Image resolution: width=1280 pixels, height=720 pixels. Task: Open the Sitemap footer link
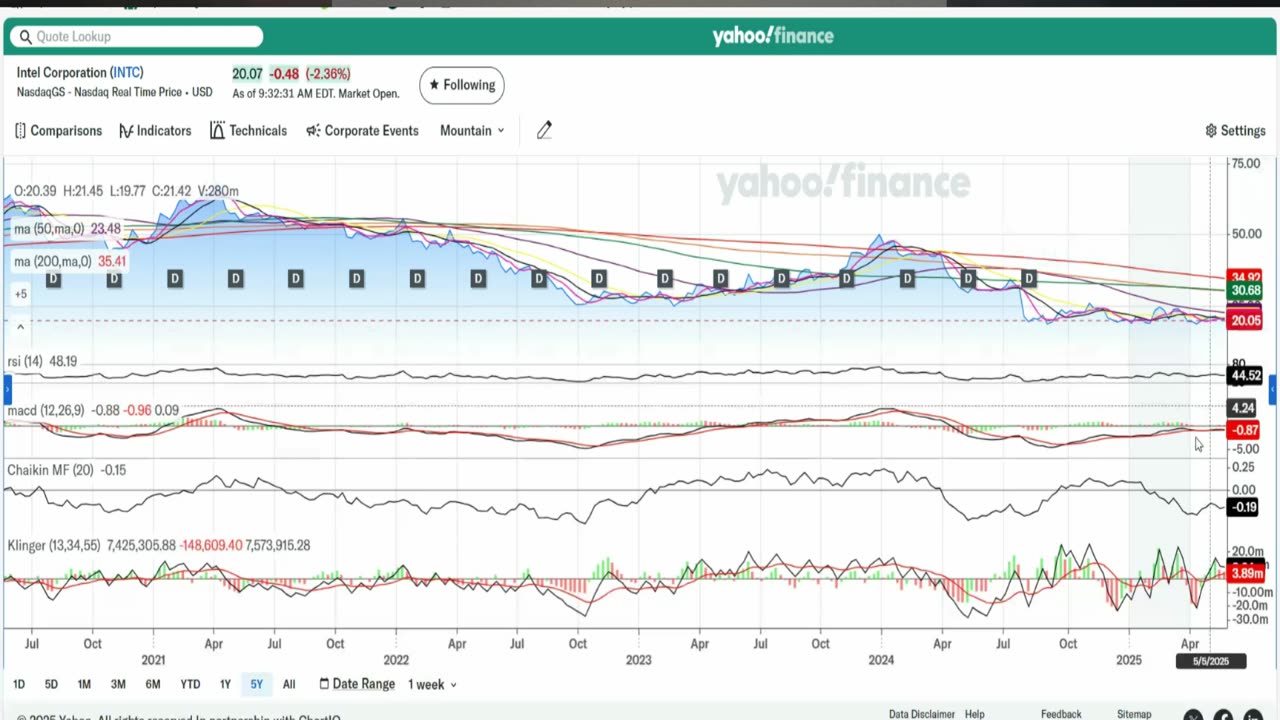1134,714
